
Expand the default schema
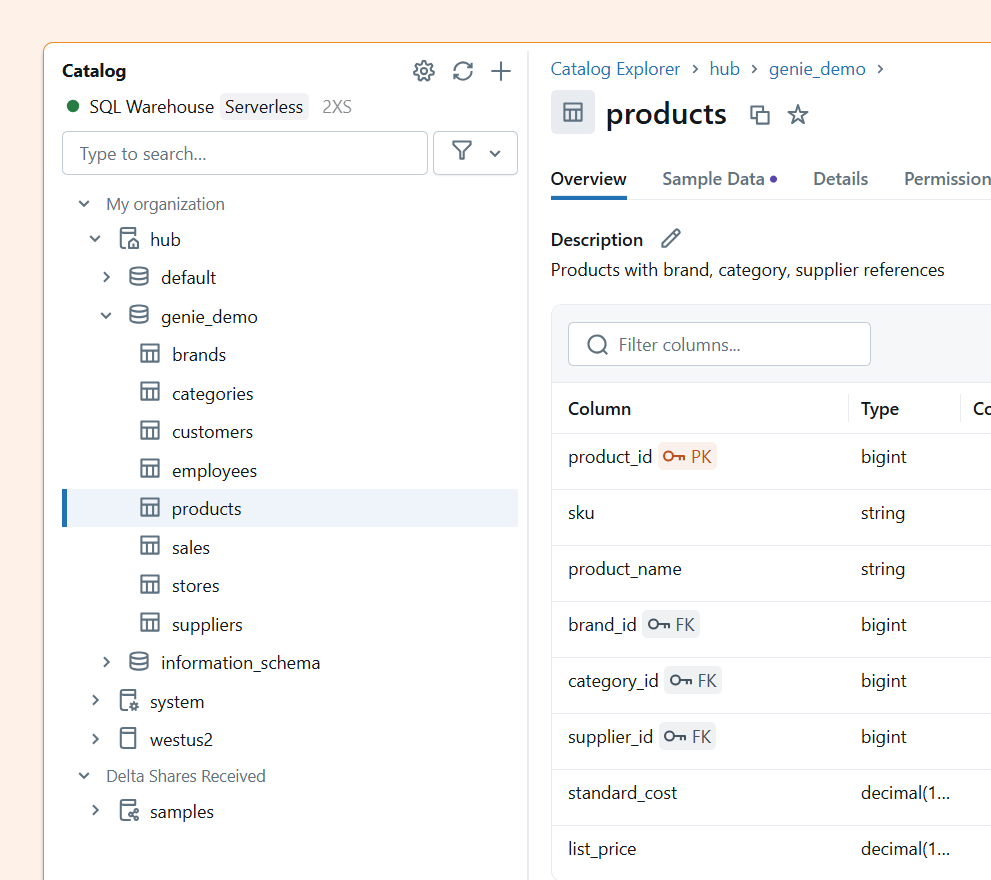pyautogui.click(x=106, y=277)
